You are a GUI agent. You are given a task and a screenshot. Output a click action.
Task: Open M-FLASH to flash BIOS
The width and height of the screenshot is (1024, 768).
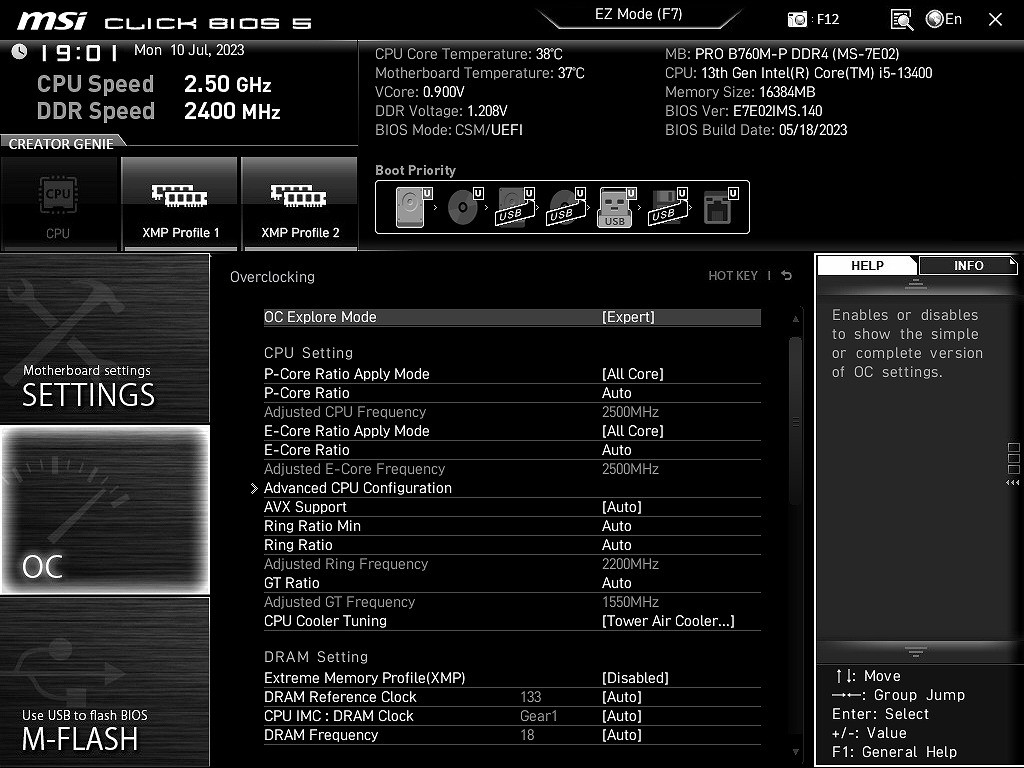(105, 682)
